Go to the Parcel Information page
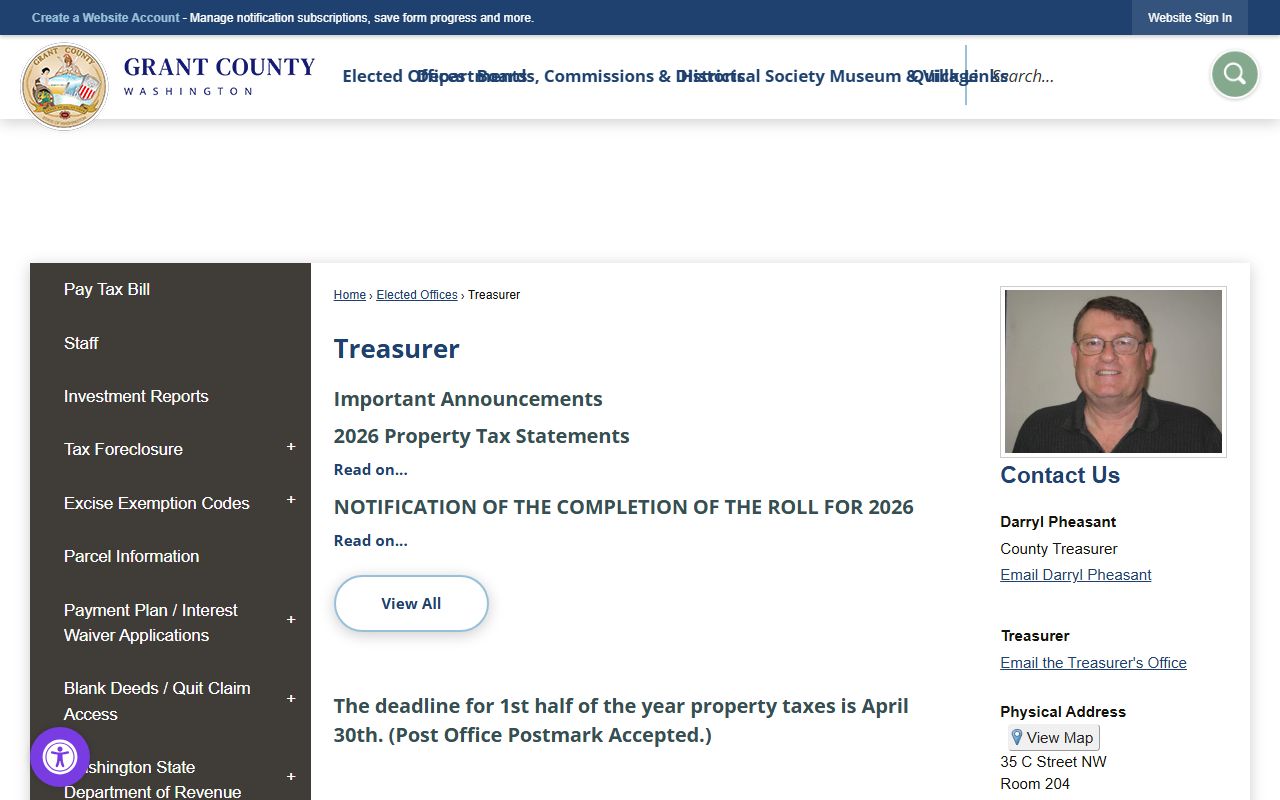Viewport: 1280px width, 800px height. (131, 556)
